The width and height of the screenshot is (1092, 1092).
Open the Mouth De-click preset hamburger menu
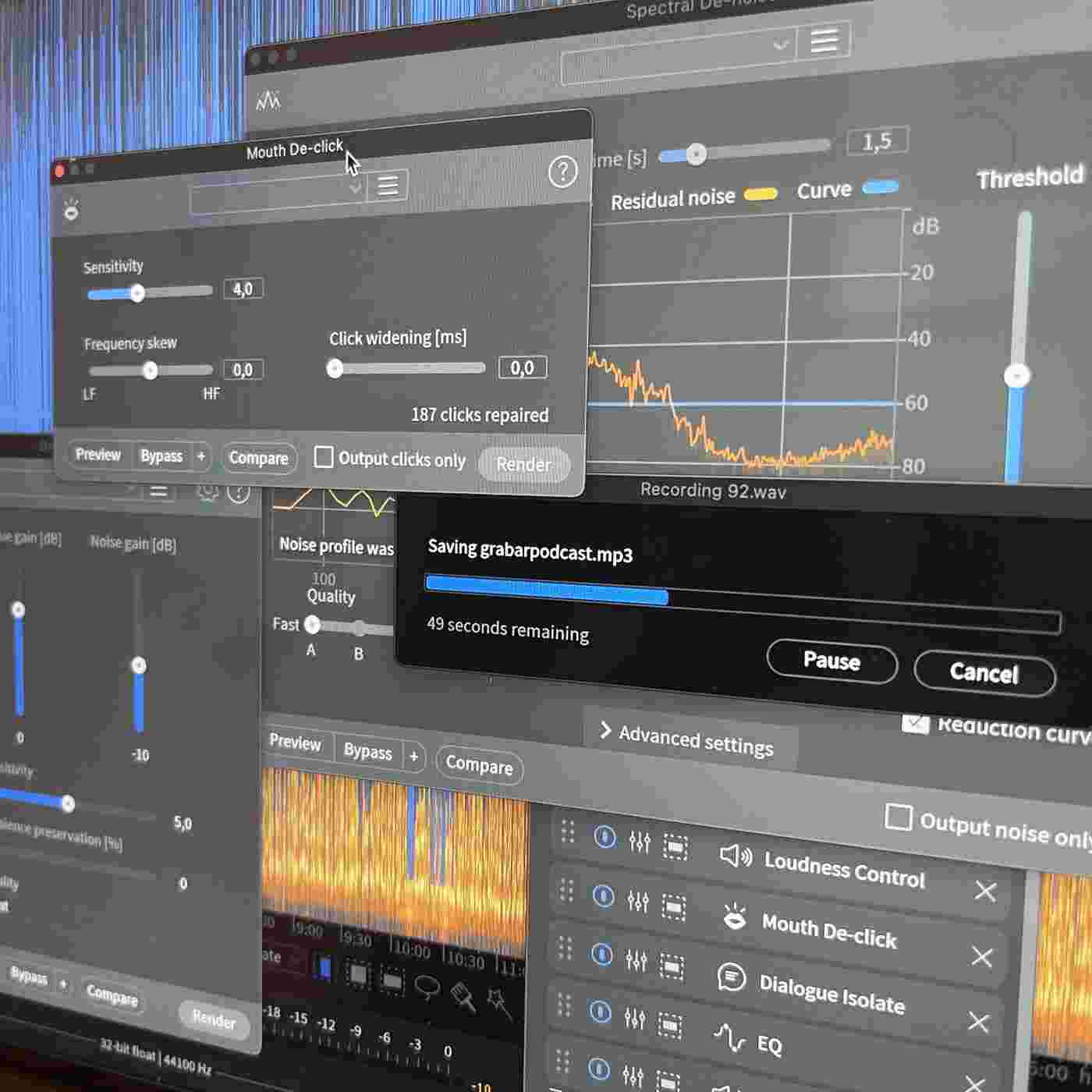[388, 186]
